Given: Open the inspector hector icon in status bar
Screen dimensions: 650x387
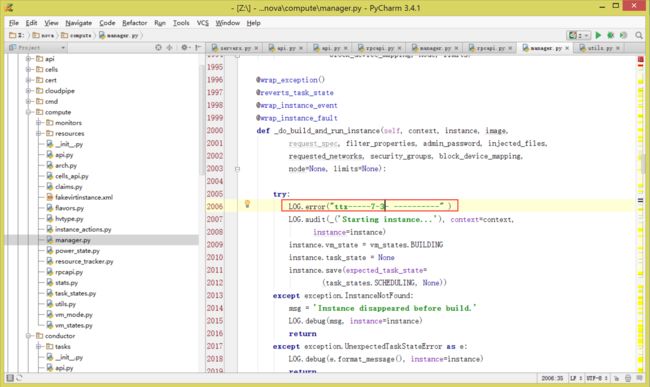Looking at the screenshot, I should [x=628, y=378].
